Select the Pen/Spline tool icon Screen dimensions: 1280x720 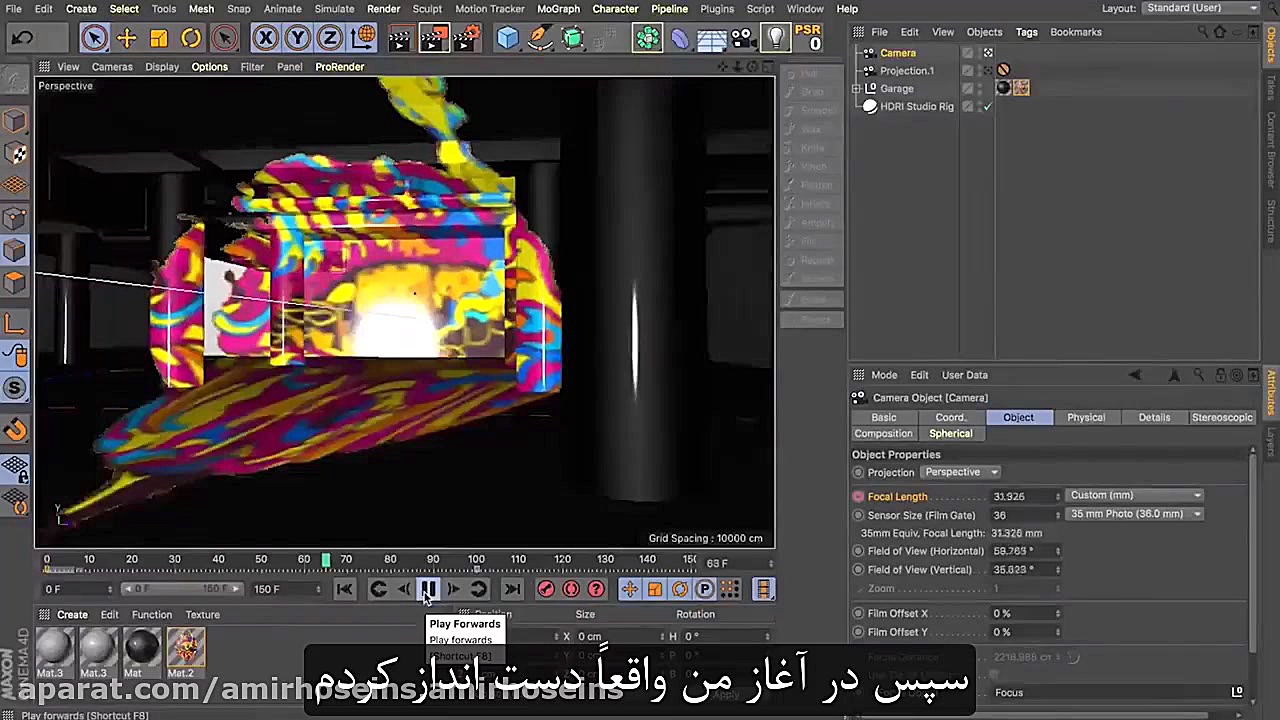[540, 38]
